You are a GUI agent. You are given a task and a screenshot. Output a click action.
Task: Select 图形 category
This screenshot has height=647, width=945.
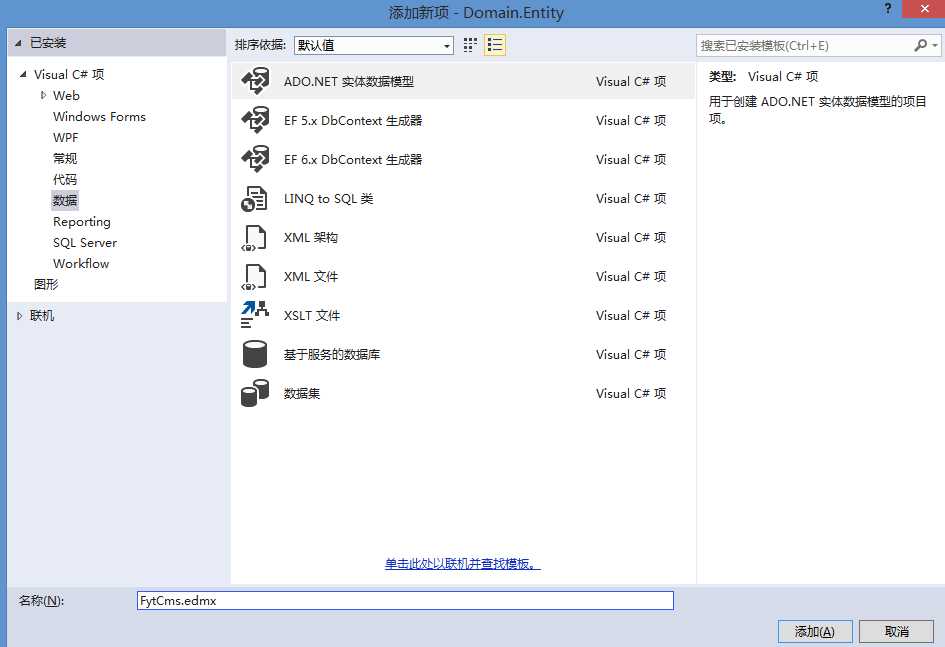click(46, 284)
